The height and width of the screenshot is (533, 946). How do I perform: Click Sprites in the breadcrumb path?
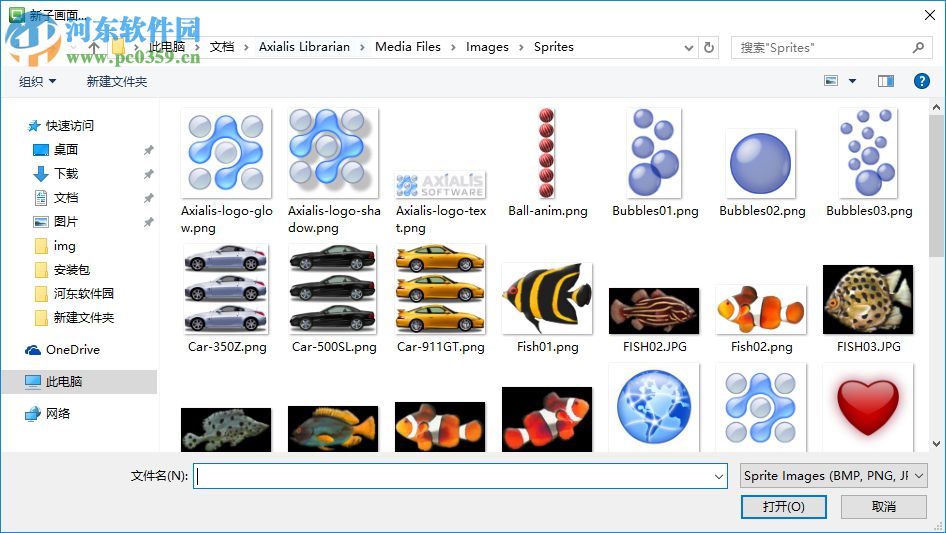pos(553,47)
